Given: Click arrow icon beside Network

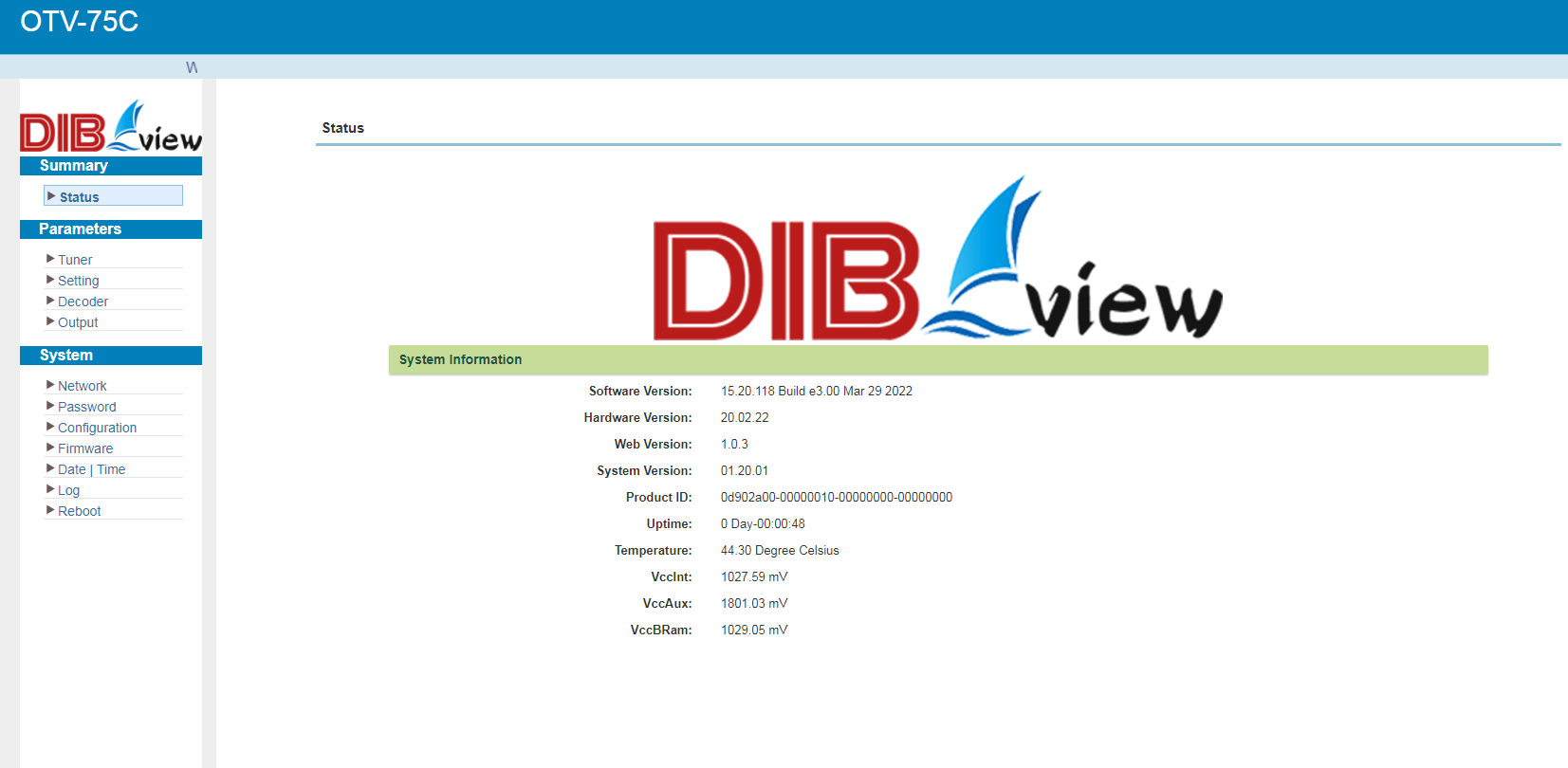Looking at the screenshot, I should coord(50,385).
